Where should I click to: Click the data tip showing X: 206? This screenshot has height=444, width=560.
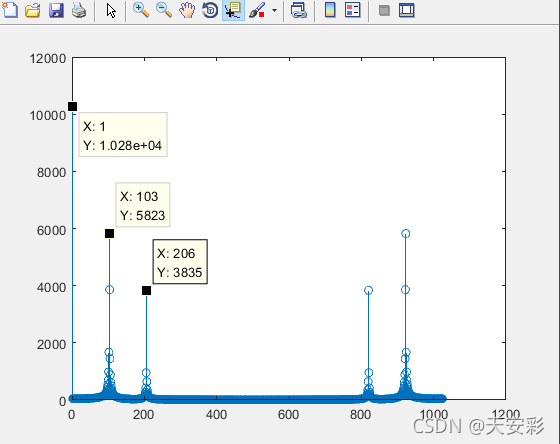[180, 262]
